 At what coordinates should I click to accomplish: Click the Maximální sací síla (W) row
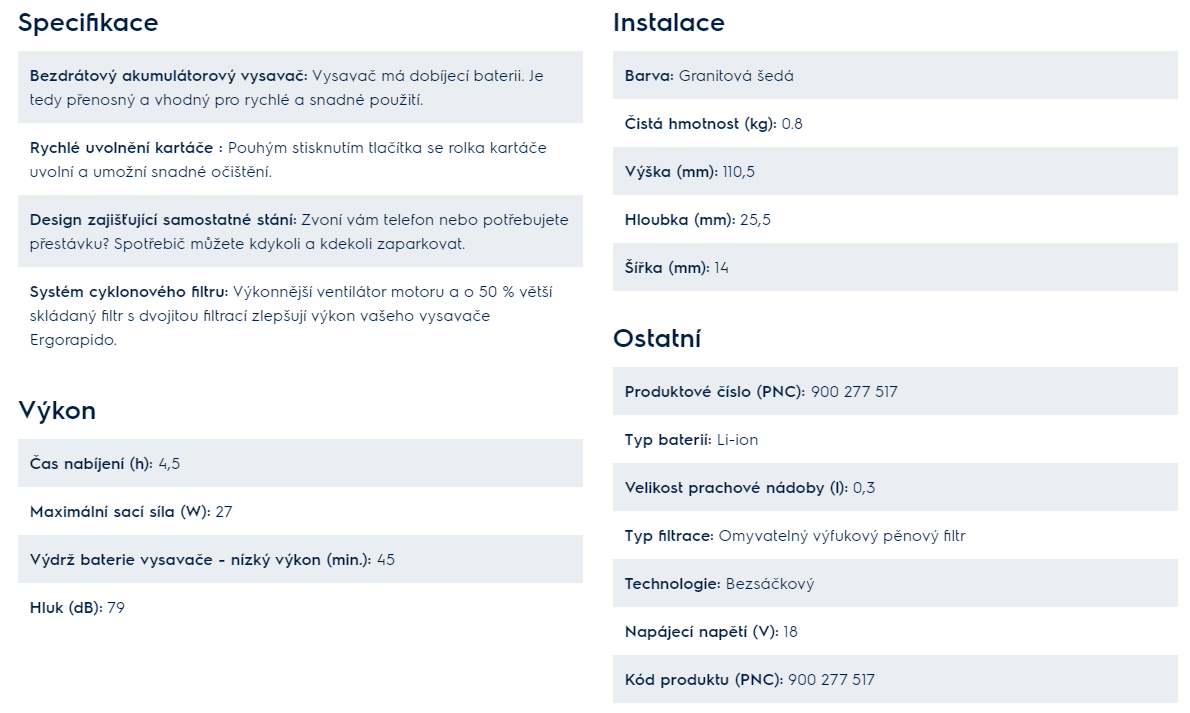tap(301, 511)
